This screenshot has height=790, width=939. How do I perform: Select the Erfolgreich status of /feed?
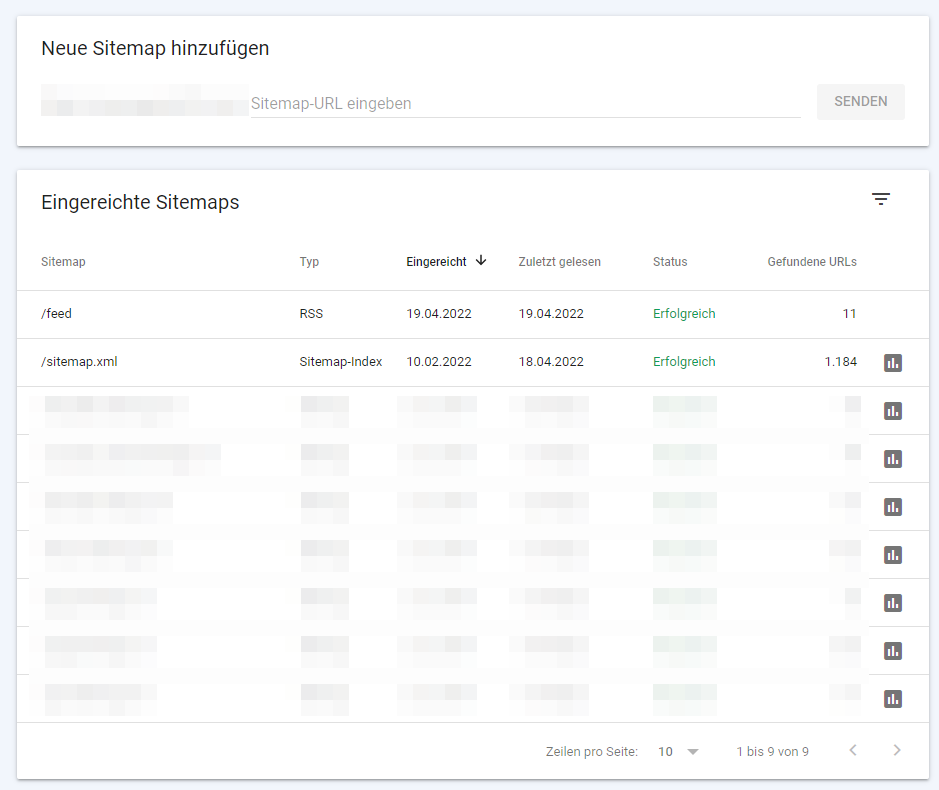point(684,313)
